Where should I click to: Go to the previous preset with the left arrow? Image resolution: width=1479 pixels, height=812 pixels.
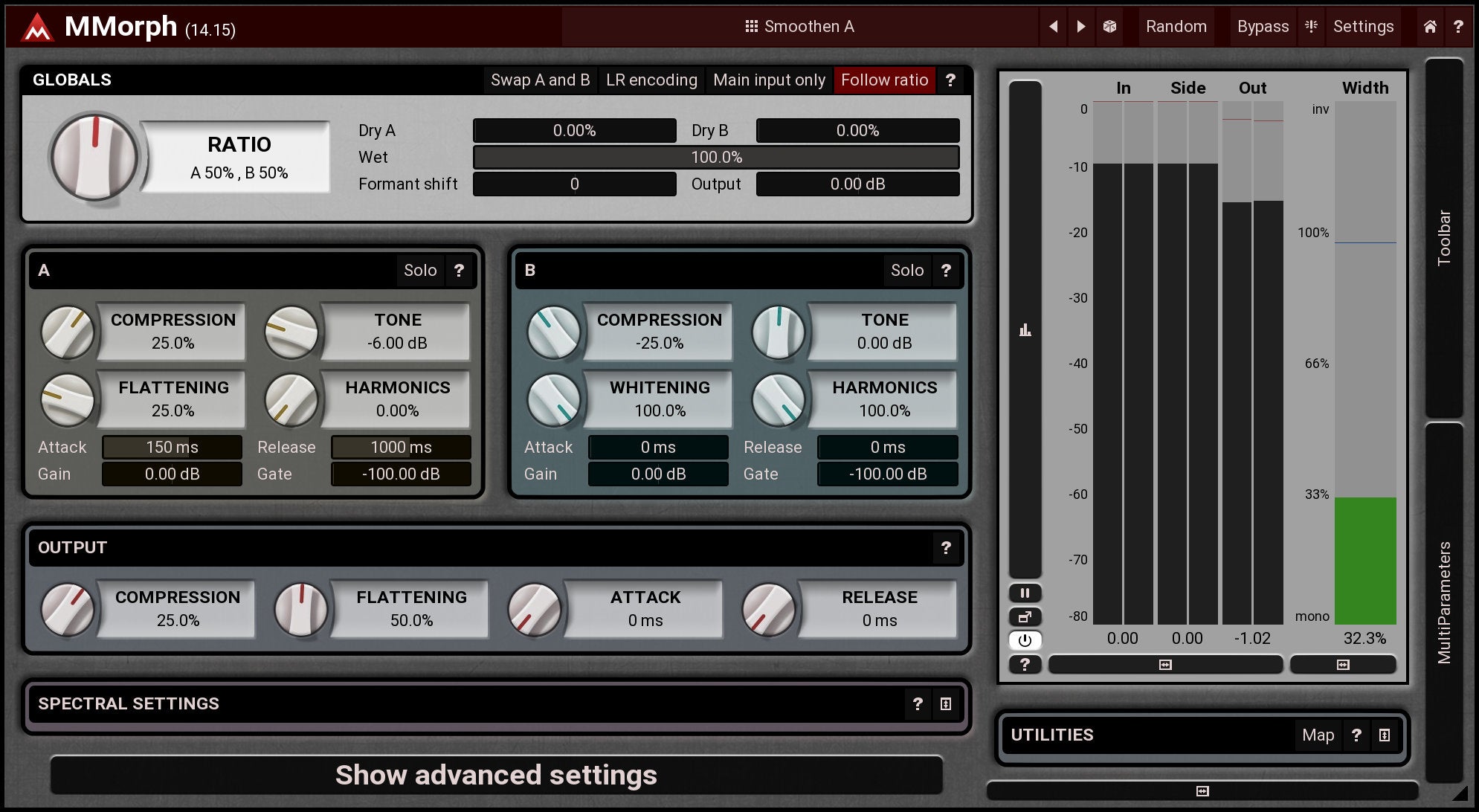coord(1053,27)
